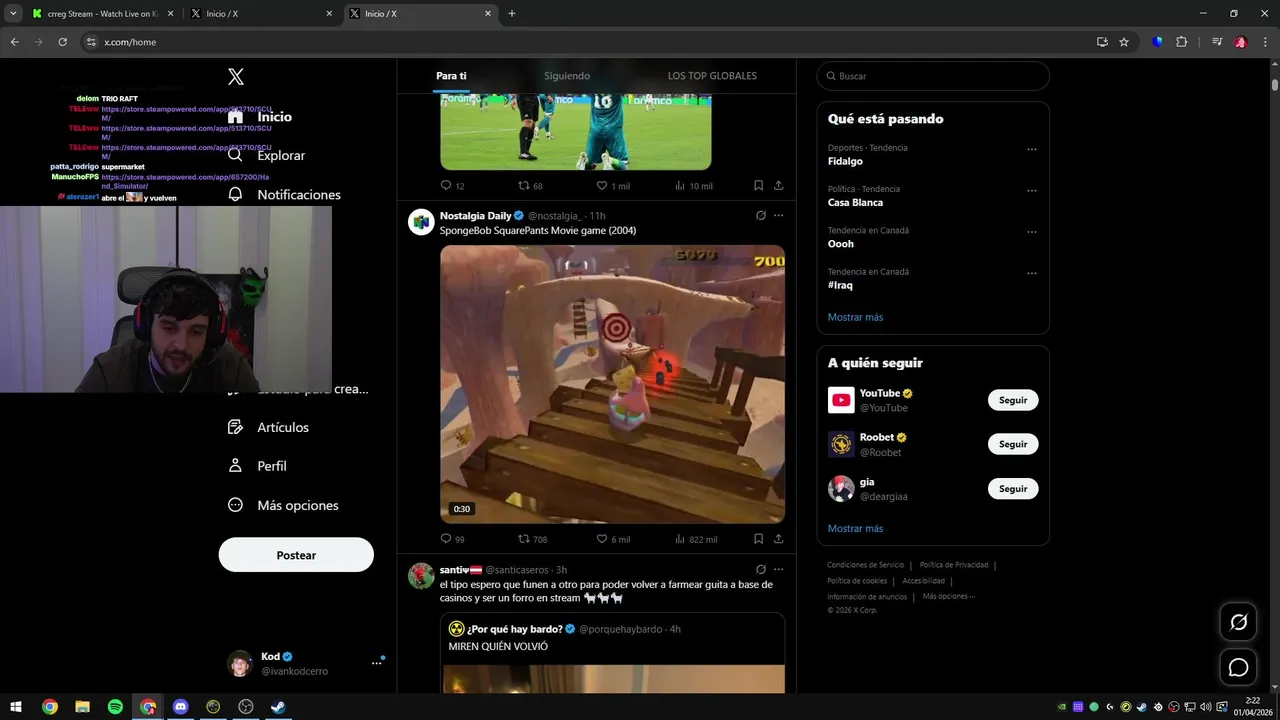
Task: Click Mostrar más under Qué está pasando
Action: (855, 317)
